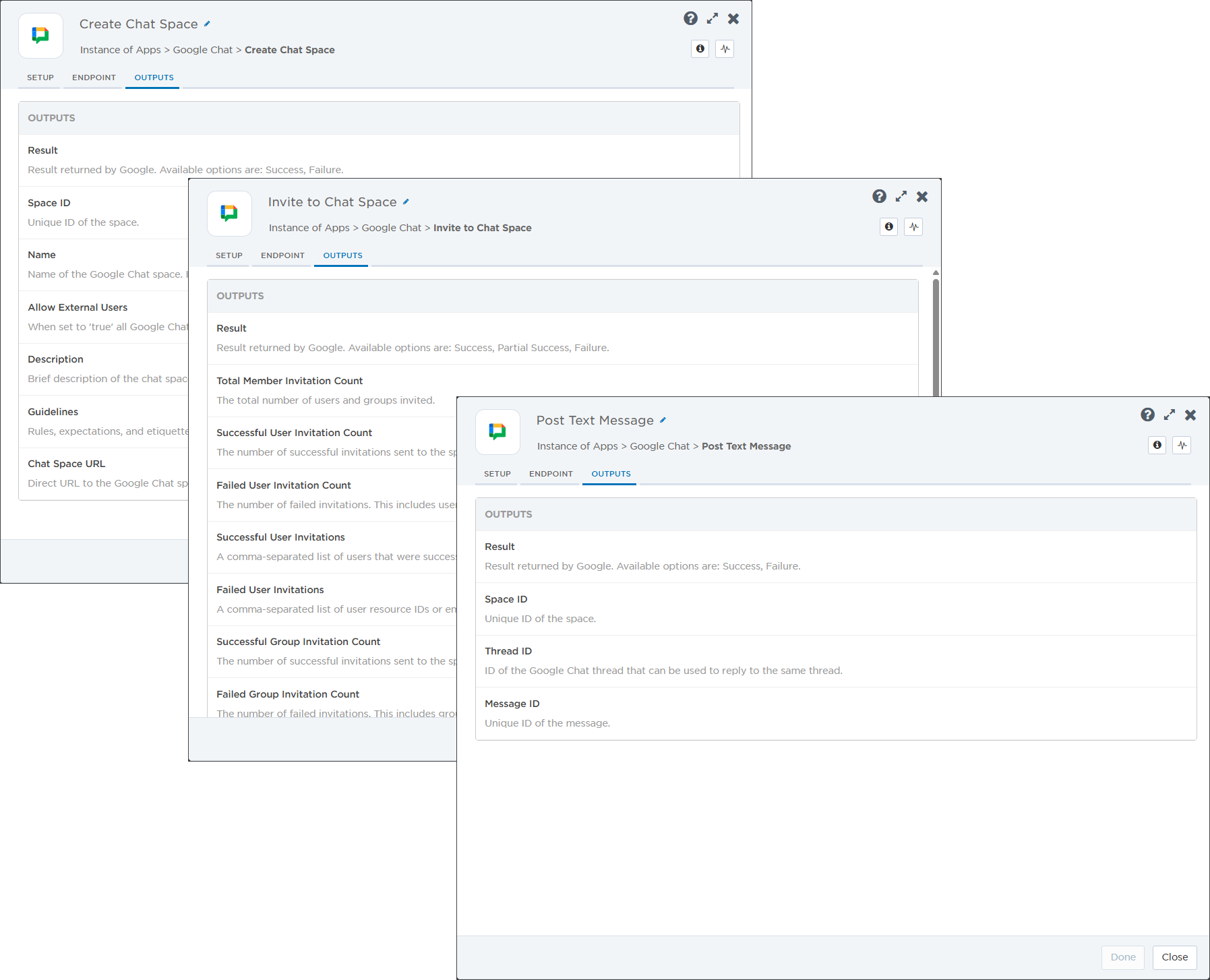Viewport: 1210px width, 980px height.
Task: Open activity pulse icon in Post Text Message
Action: (x=1182, y=445)
